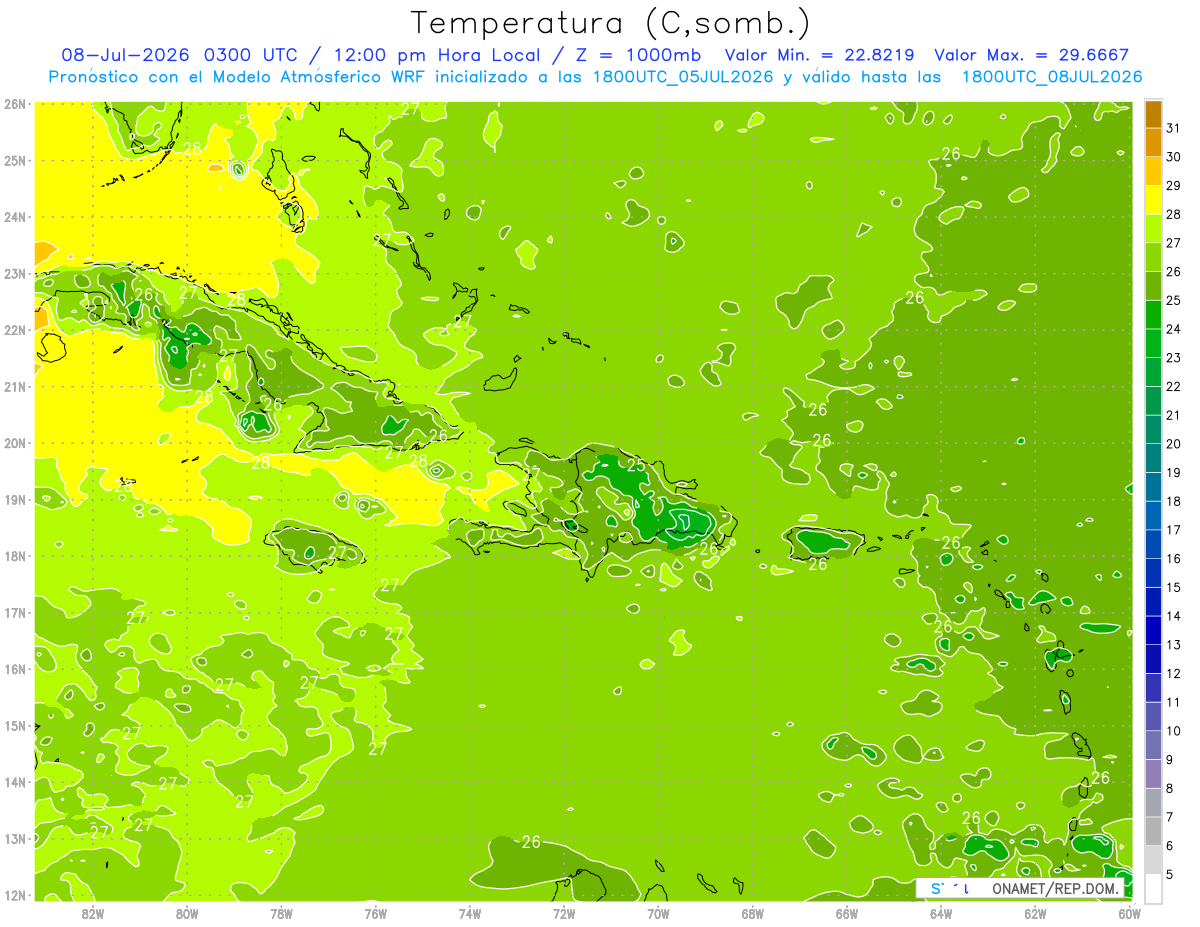Select the 18N latitude axis label

(x=15, y=556)
